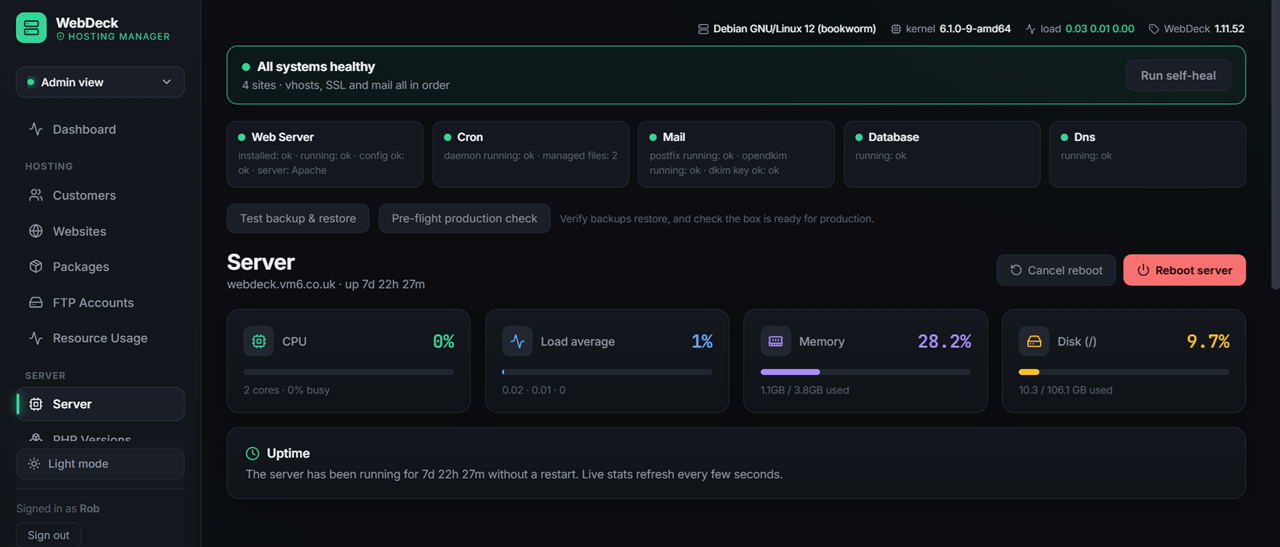Click the Load average progress bar
The height and width of the screenshot is (547, 1280).
pos(607,372)
